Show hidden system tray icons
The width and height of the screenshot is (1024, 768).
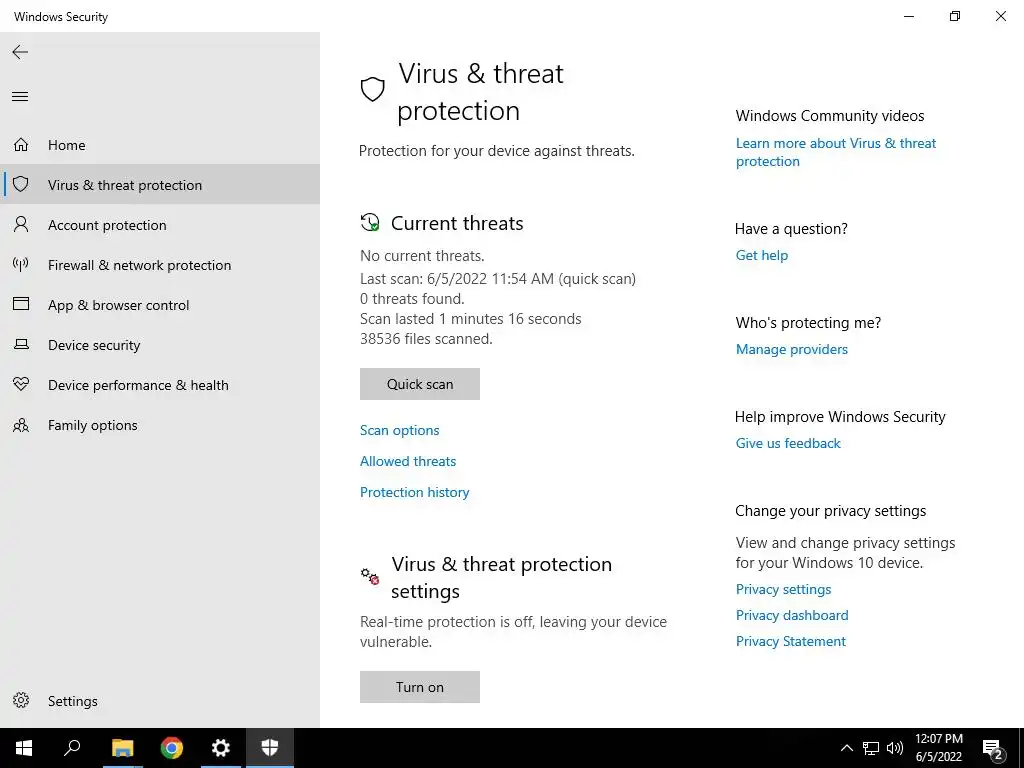pyautogui.click(x=846, y=748)
